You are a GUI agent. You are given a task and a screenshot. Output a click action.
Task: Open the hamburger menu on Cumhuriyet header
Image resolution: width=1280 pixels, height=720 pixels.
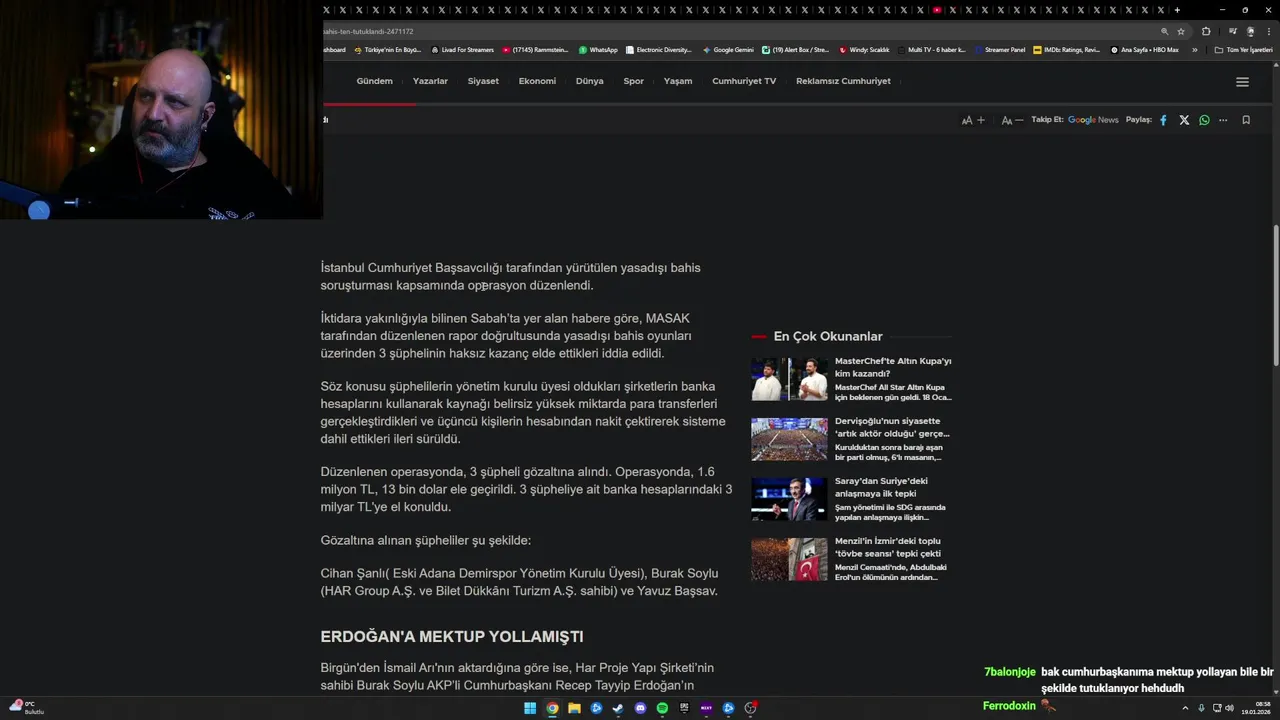[1243, 82]
